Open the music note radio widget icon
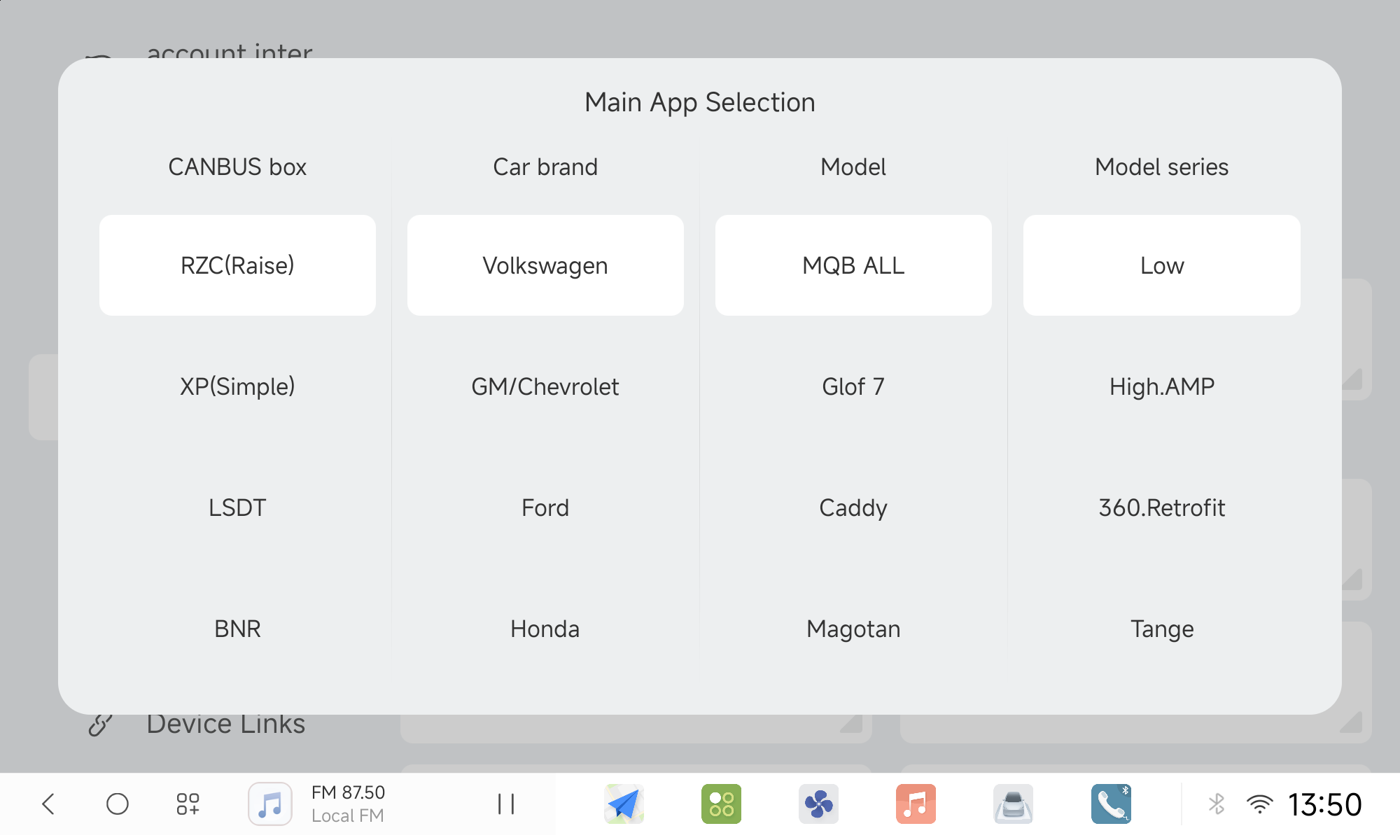This screenshot has height=840, width=1400. pos(270,804)
